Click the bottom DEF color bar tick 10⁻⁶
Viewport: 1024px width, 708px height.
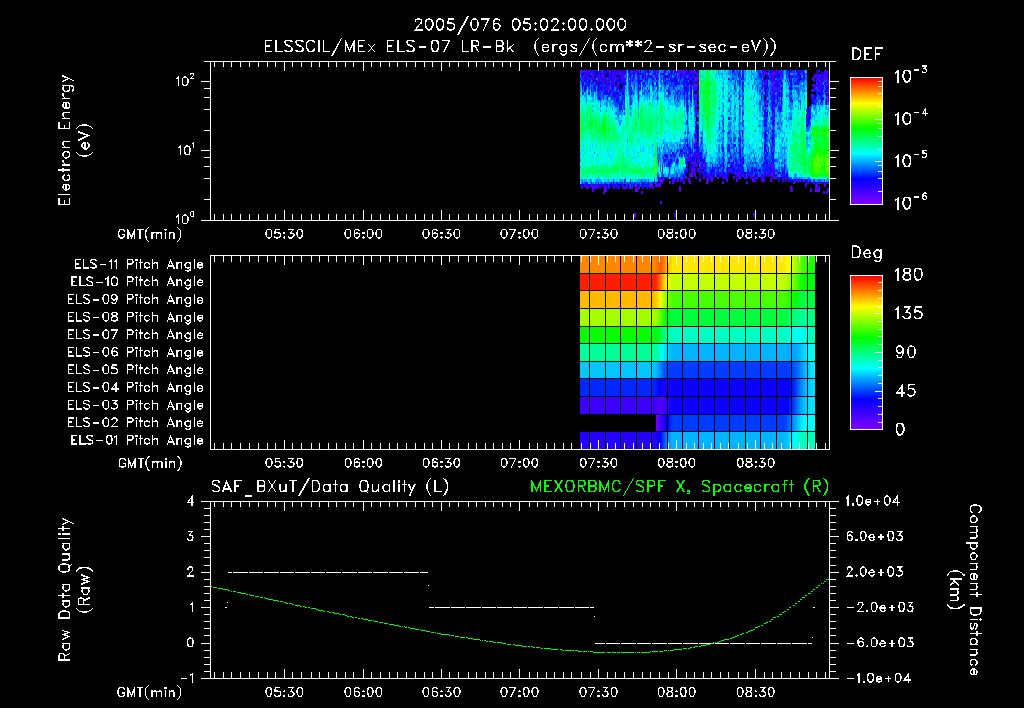point(911,202)
